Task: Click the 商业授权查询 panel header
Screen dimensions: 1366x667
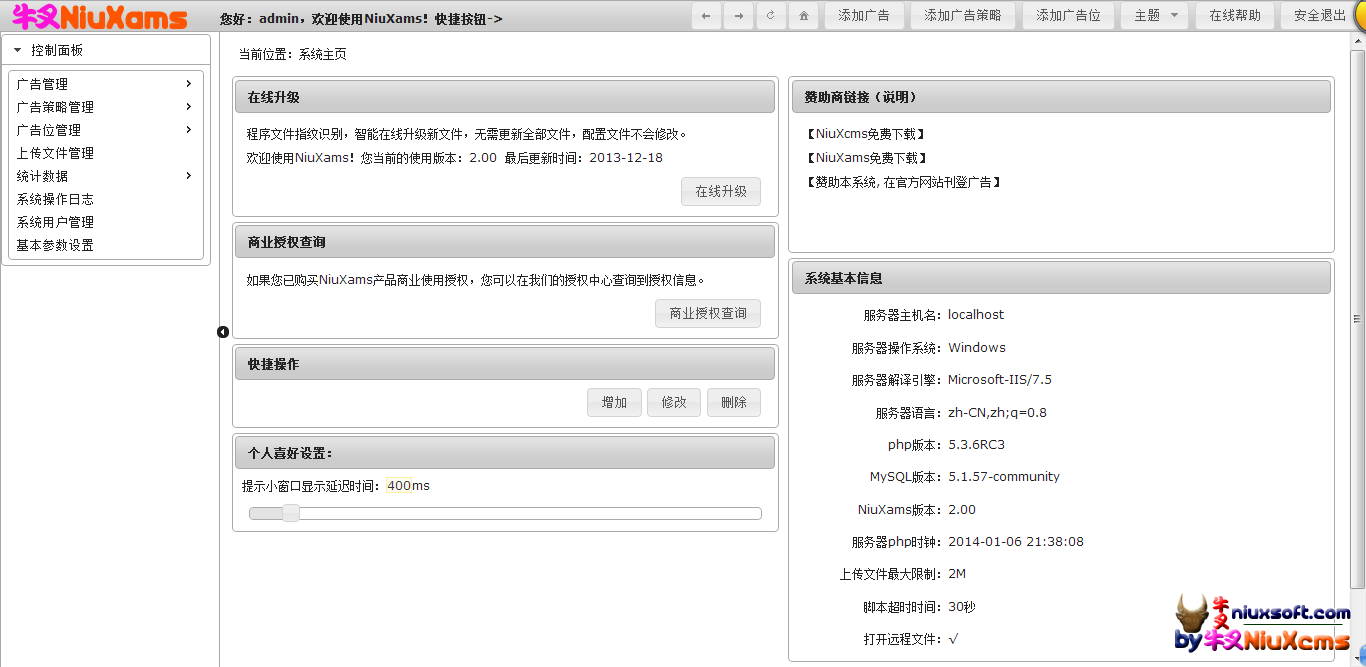Action: click(505, 242)
